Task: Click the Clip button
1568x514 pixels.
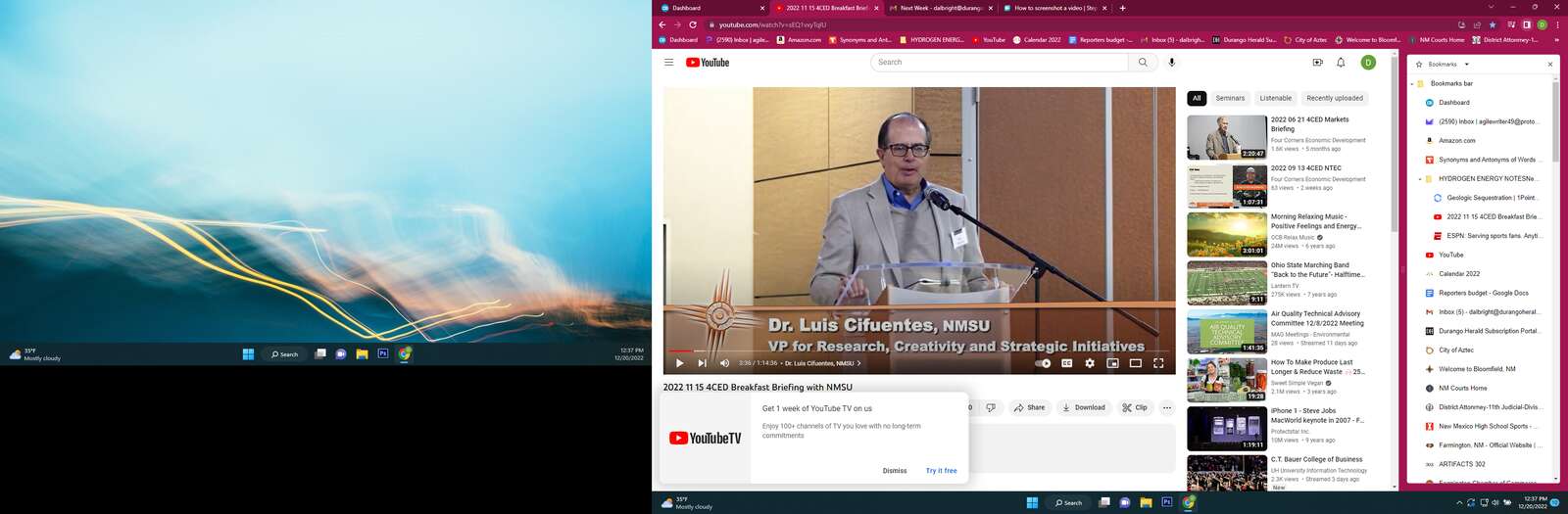Action: click(1135, 407)
